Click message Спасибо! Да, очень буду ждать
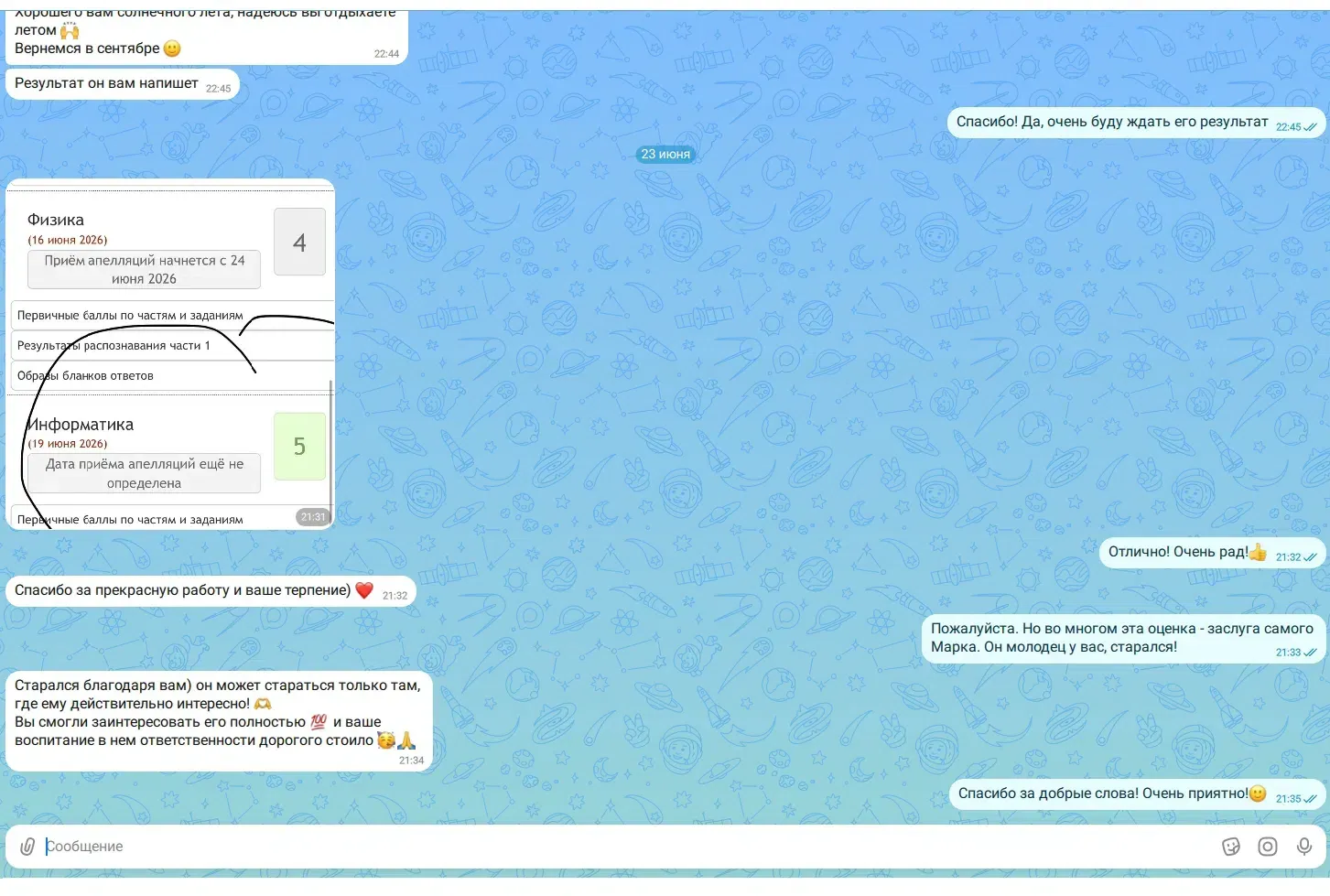This screenshot has width=1330, height=896. pyautogui.click(x=1136, y=123)
